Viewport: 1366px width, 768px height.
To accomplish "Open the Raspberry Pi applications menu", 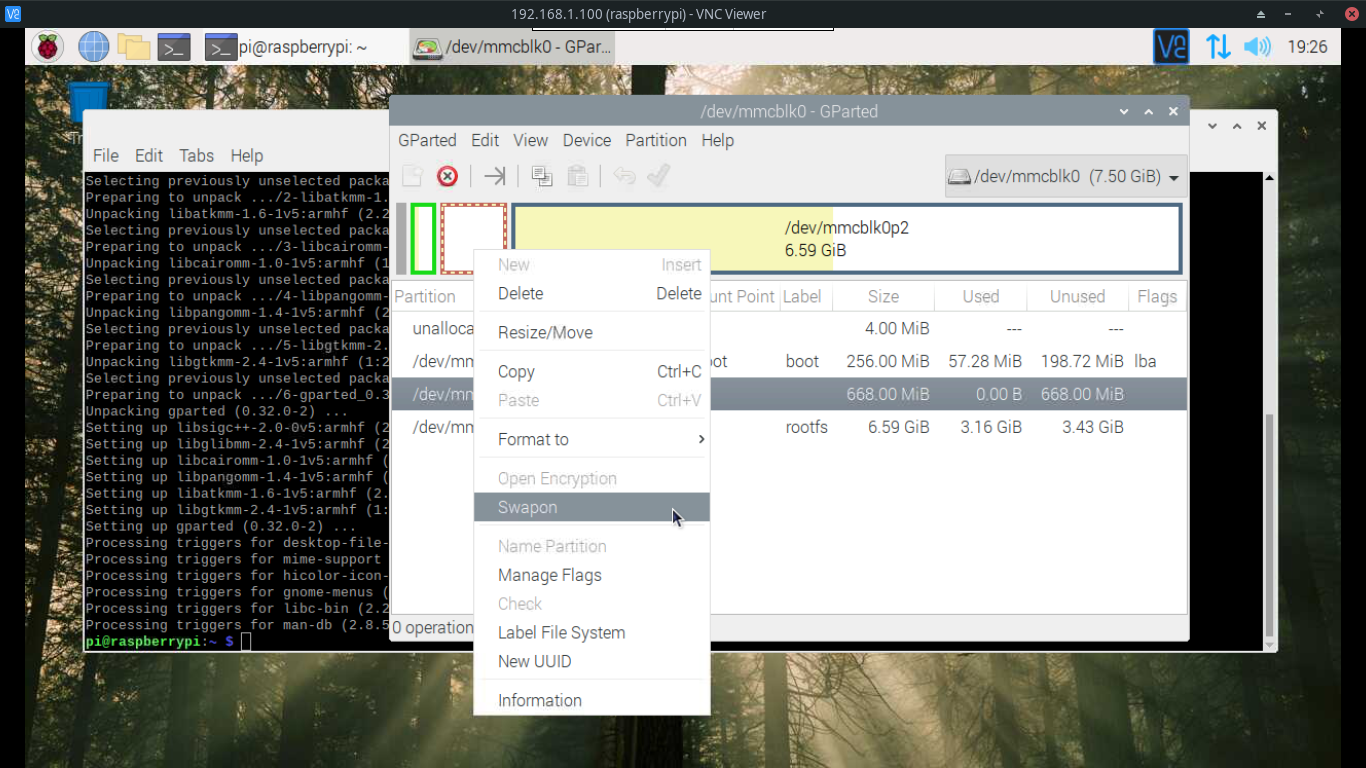I will click(x=47, y=47).
